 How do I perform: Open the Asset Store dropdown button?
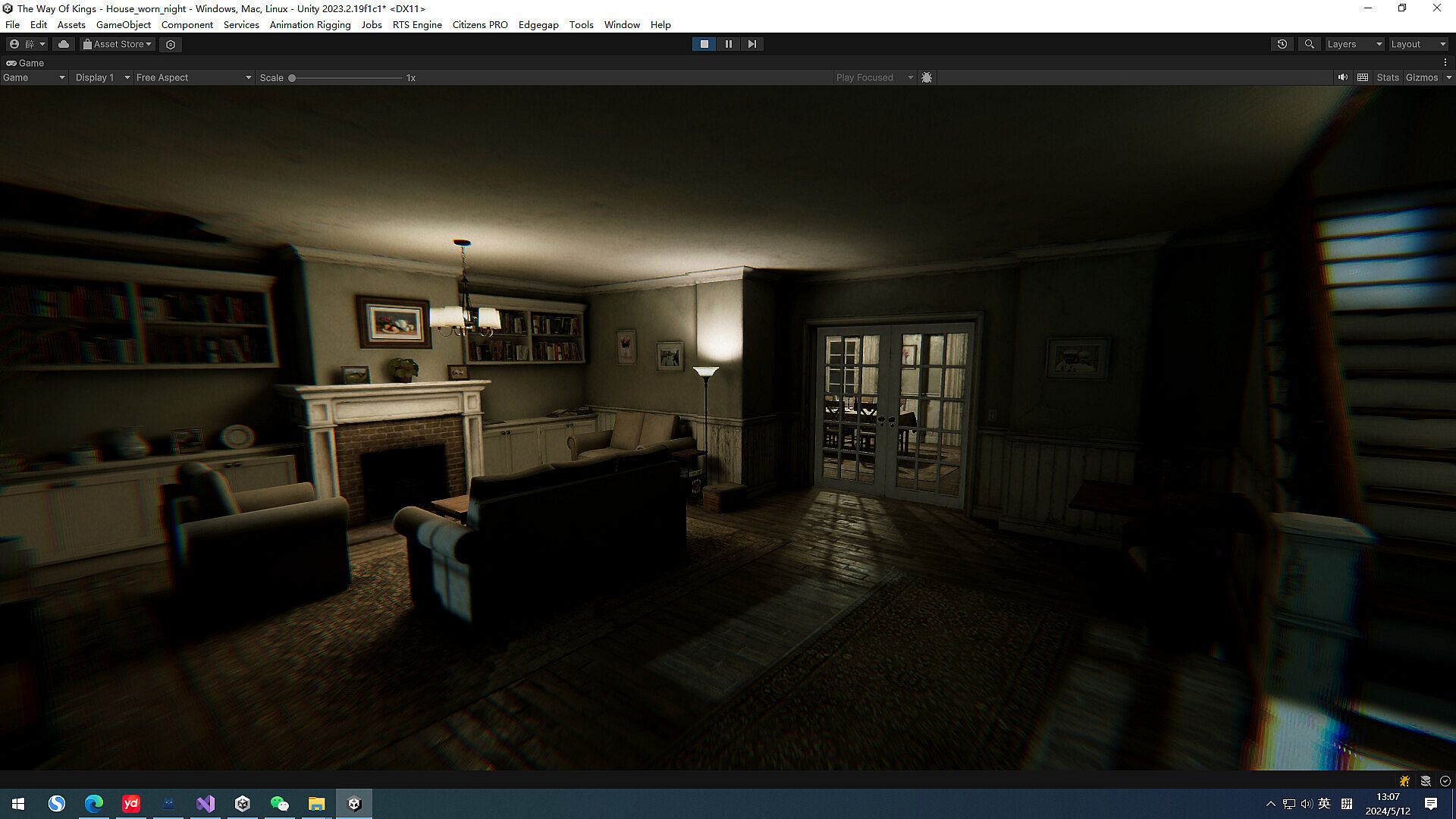[x=118, y=44]
